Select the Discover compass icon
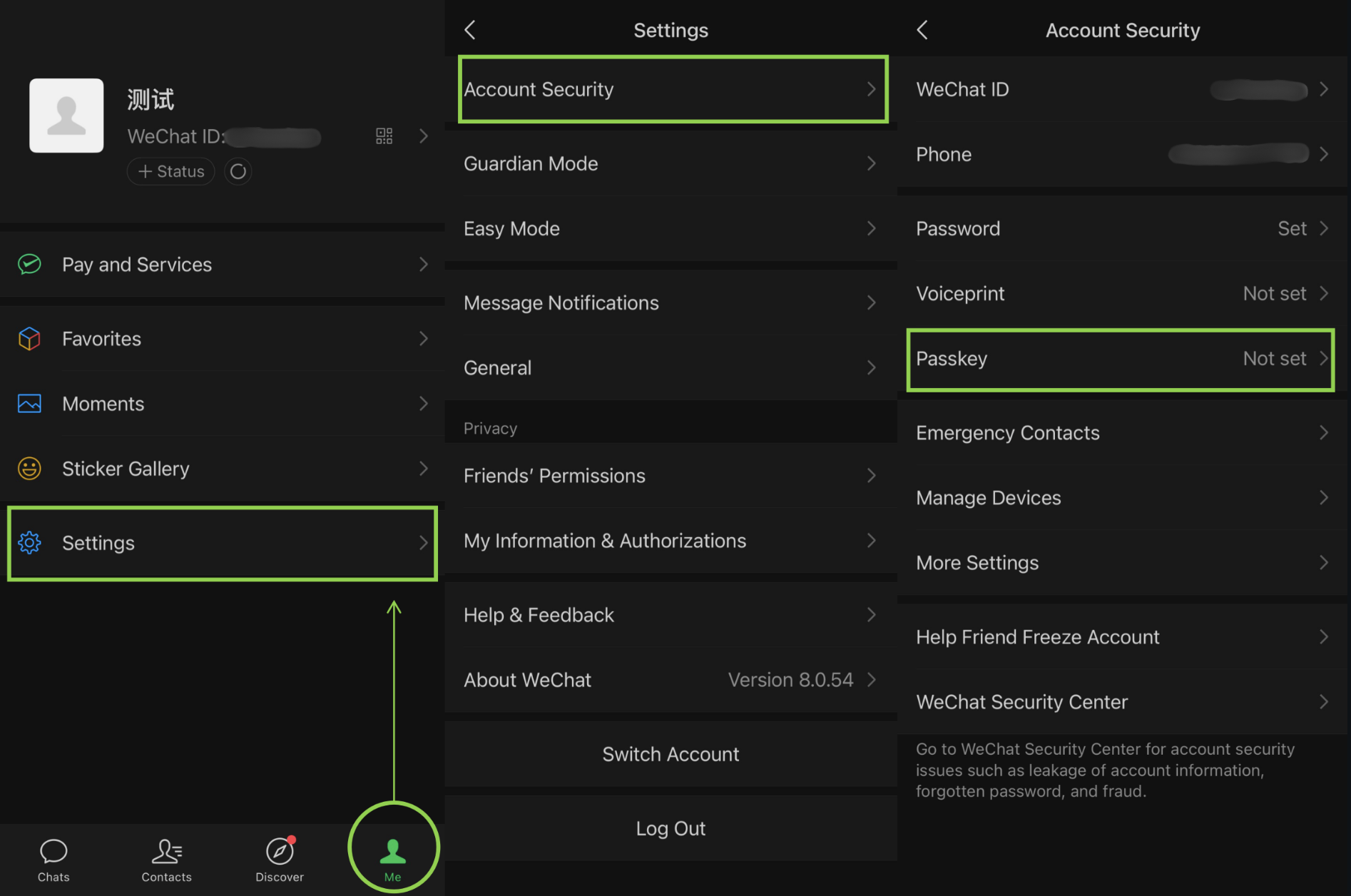 [x=279, y=850]
